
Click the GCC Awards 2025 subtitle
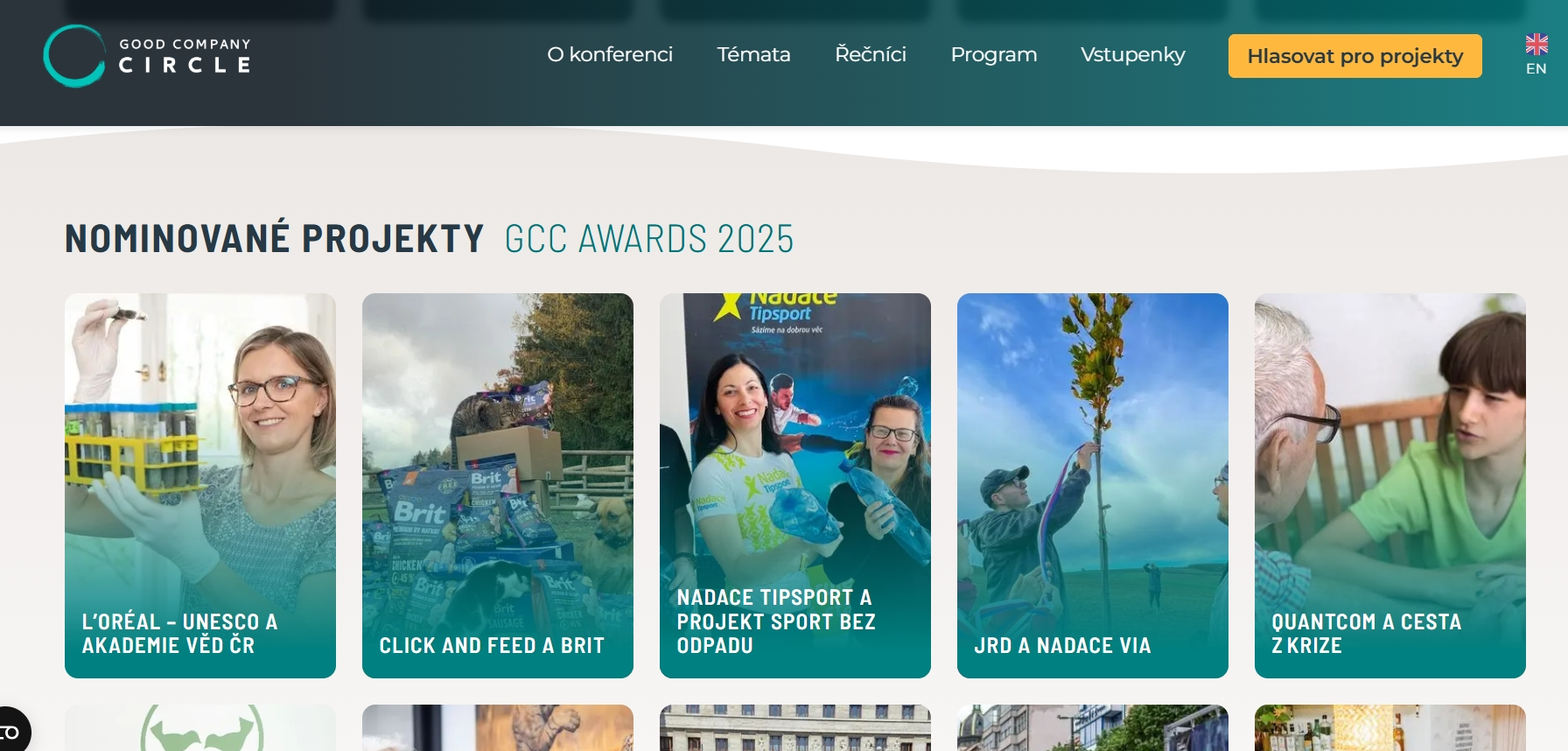649,239
